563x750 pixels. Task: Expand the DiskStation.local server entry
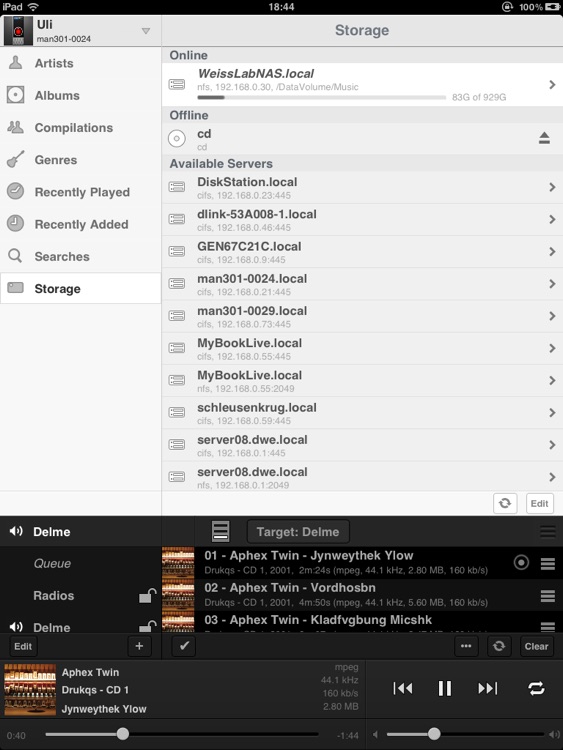362,188
